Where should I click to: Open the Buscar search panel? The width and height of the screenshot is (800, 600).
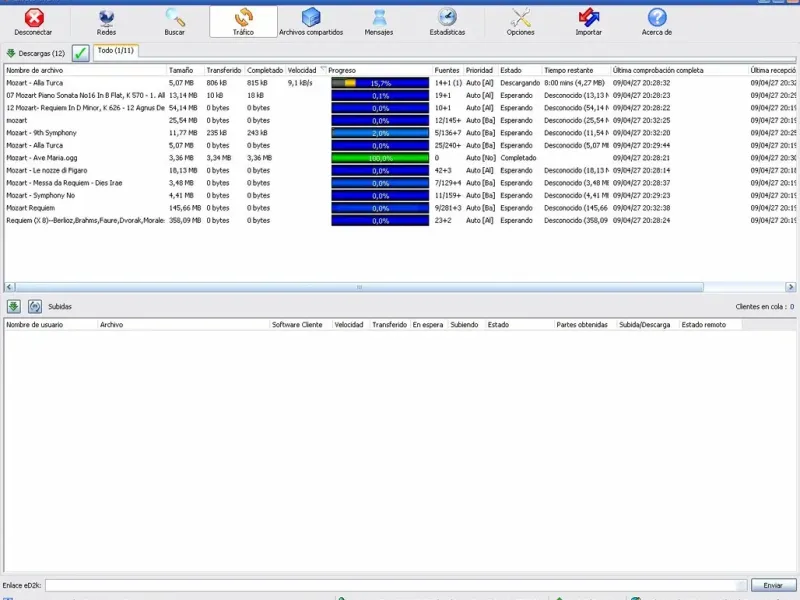(175, 22)
